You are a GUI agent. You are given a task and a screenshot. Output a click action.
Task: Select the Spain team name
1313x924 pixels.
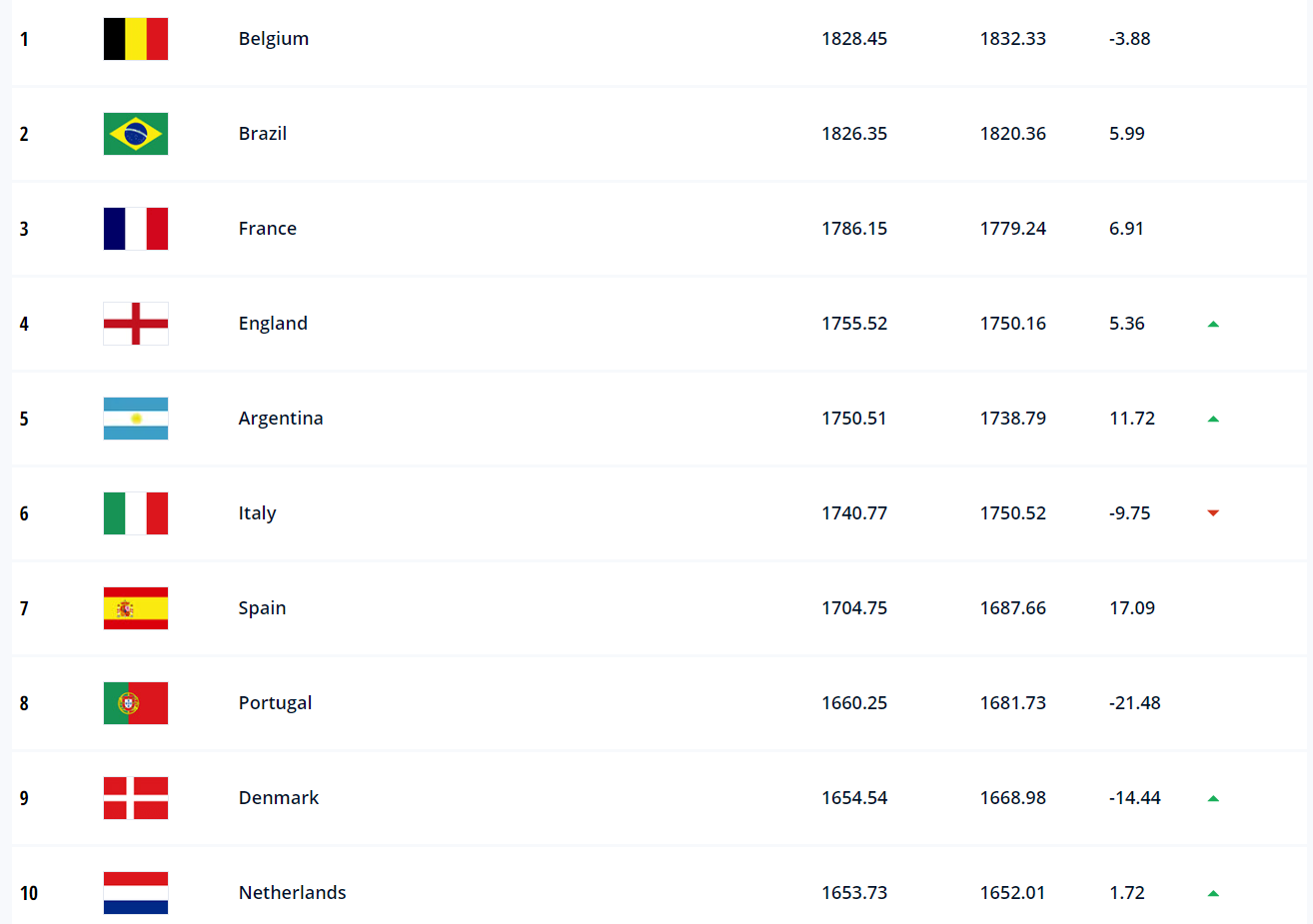coord(262,608)
